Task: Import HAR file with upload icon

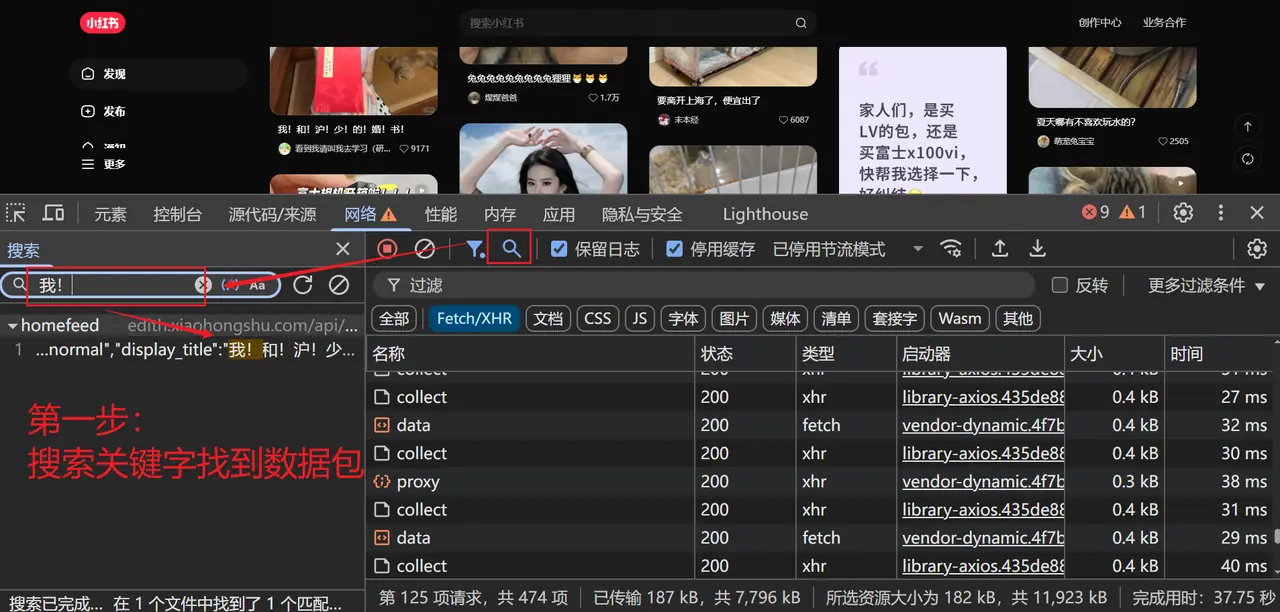Action: coord(1000,249)
